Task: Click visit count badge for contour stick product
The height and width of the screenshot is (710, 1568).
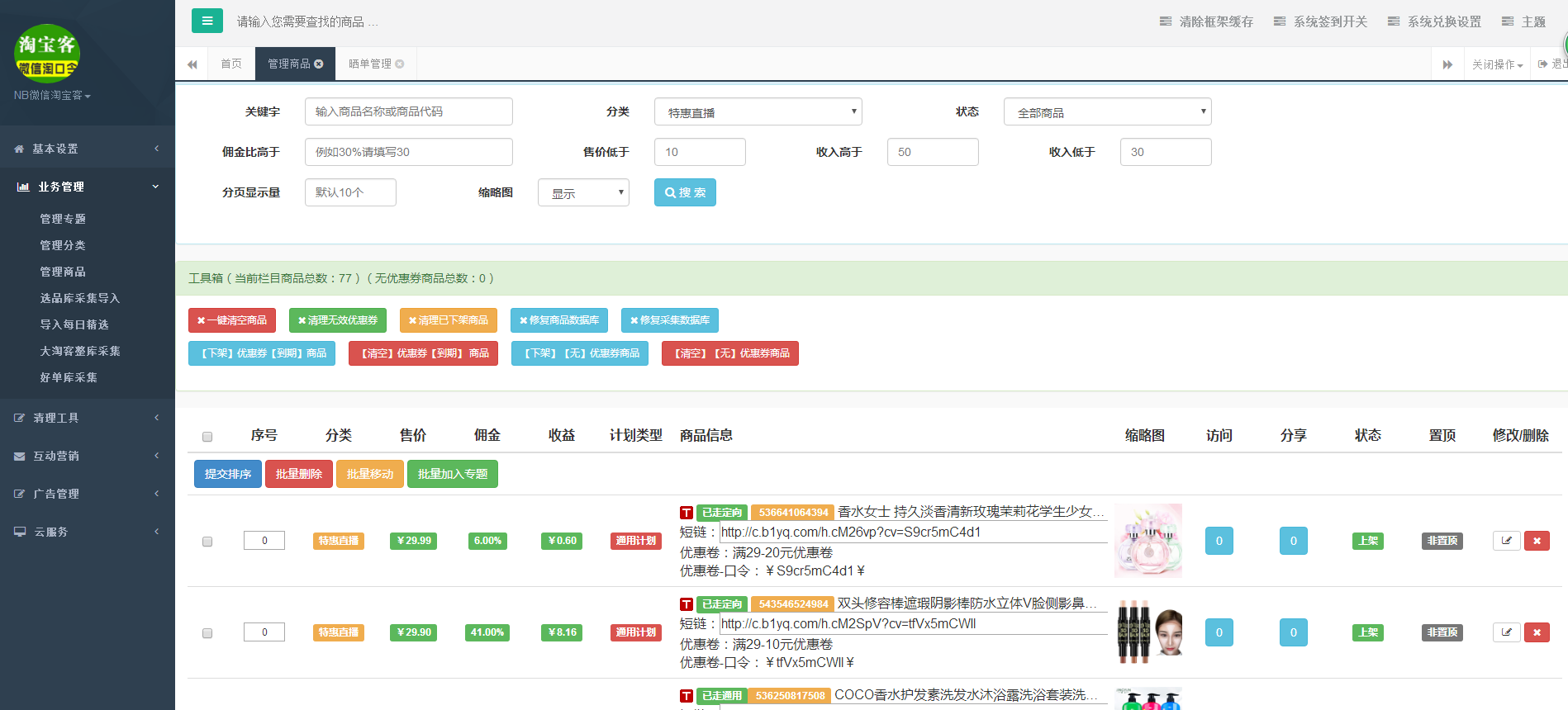Action: [x=1219, y=632]
